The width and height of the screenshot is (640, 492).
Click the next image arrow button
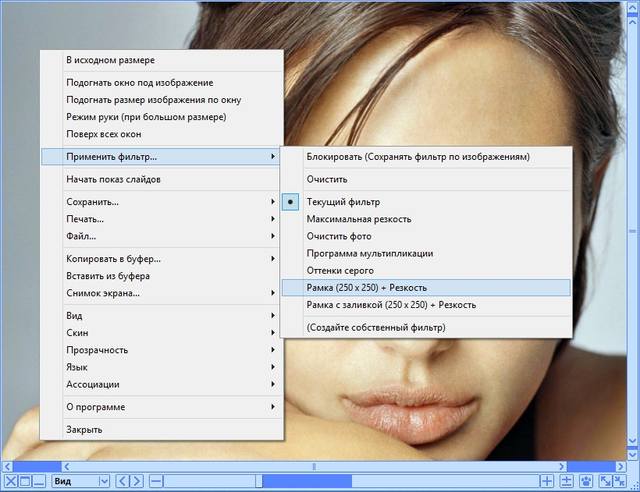point(137,481)
